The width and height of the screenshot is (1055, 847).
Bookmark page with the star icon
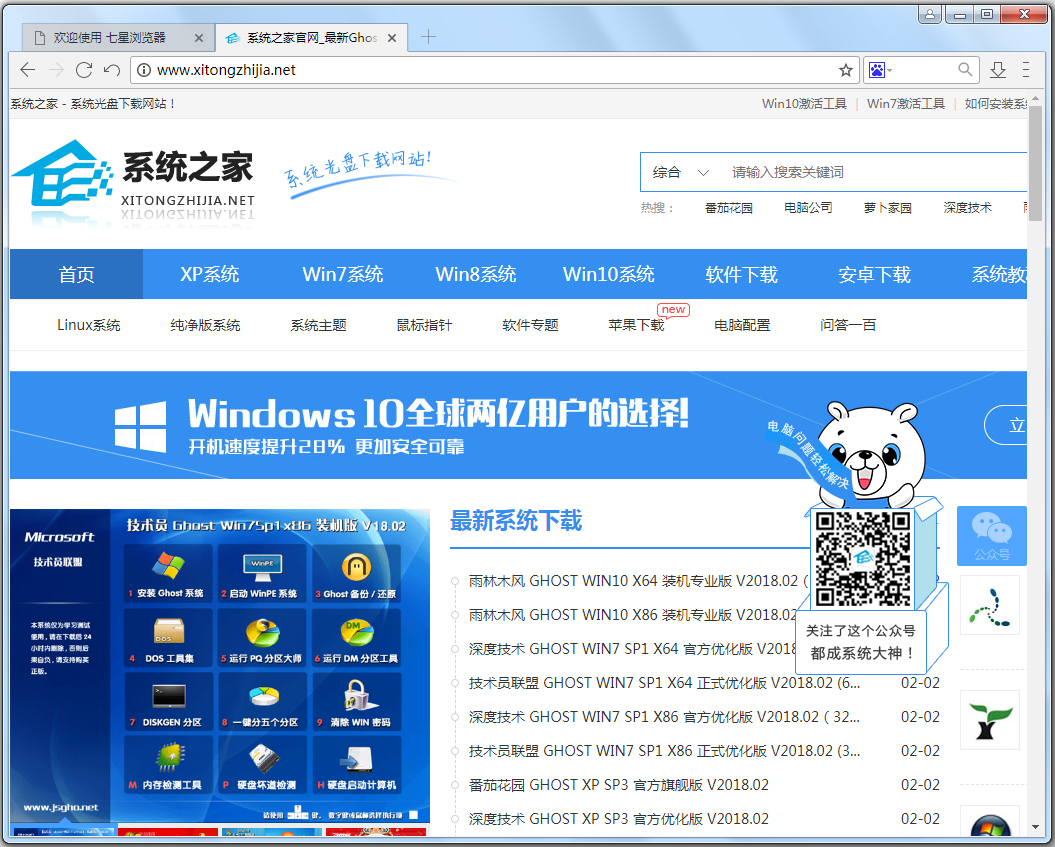click(846, 70)
